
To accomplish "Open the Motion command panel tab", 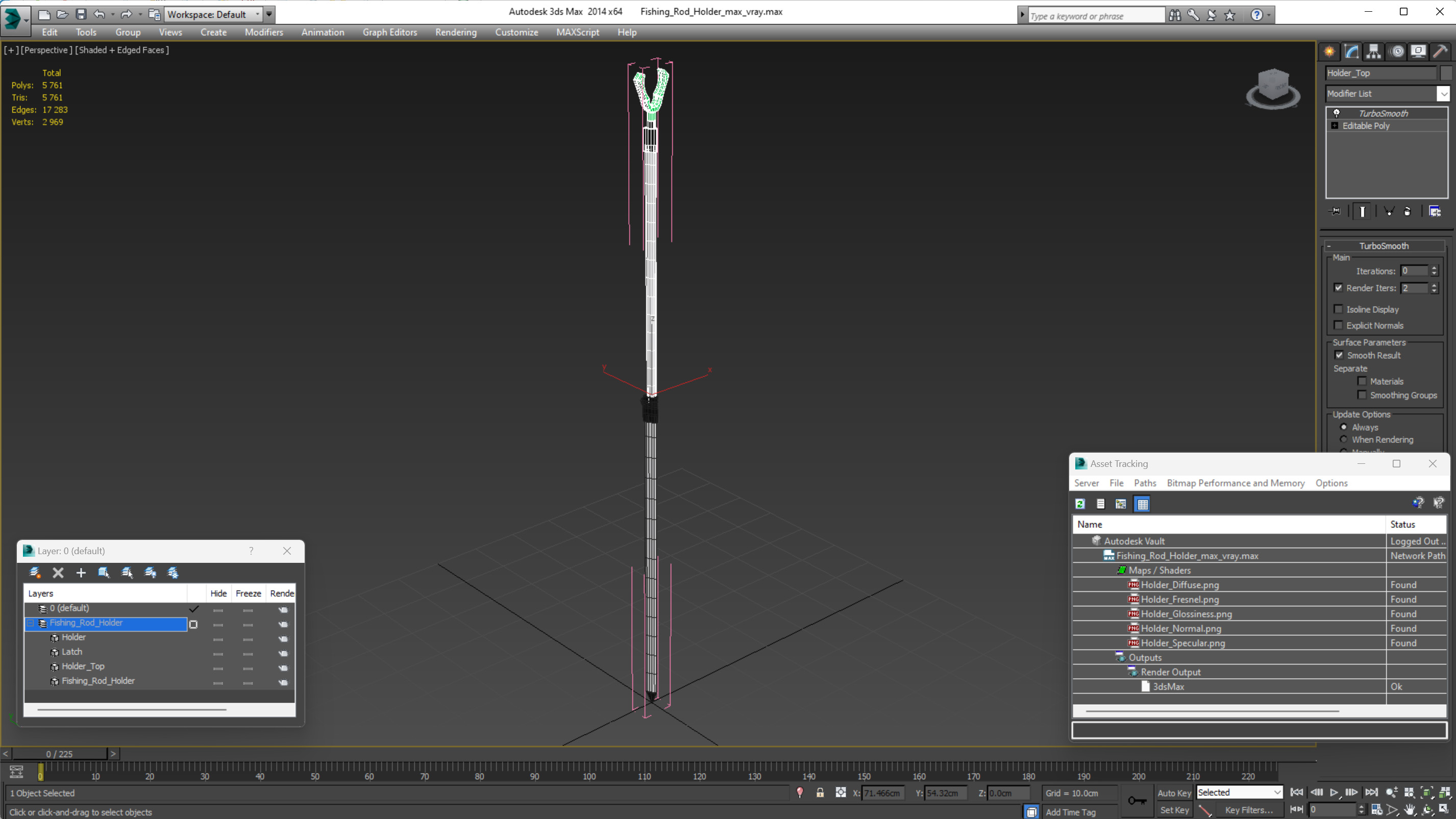I will tap(1397, 52).
